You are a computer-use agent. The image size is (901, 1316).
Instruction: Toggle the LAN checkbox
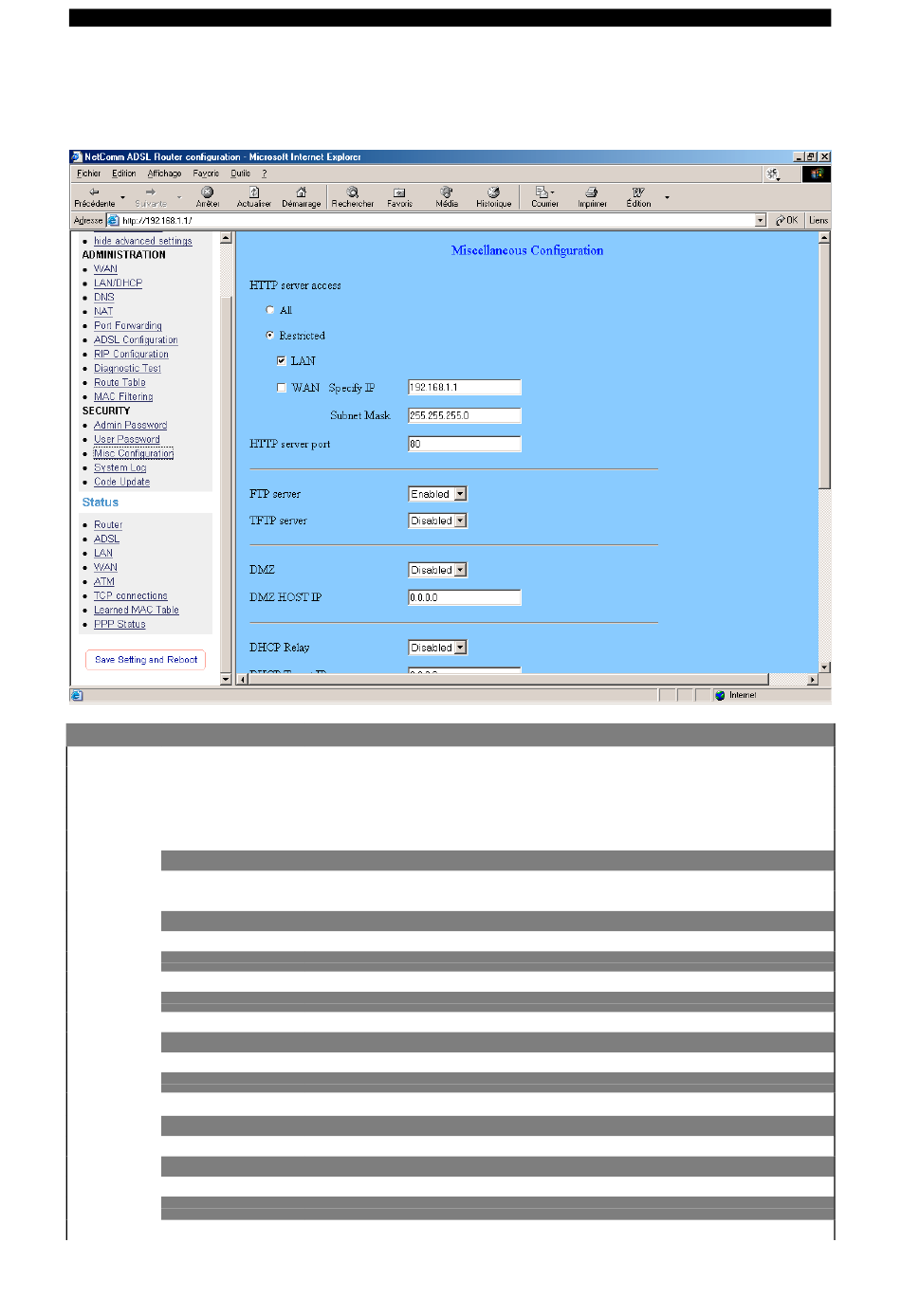281,361
